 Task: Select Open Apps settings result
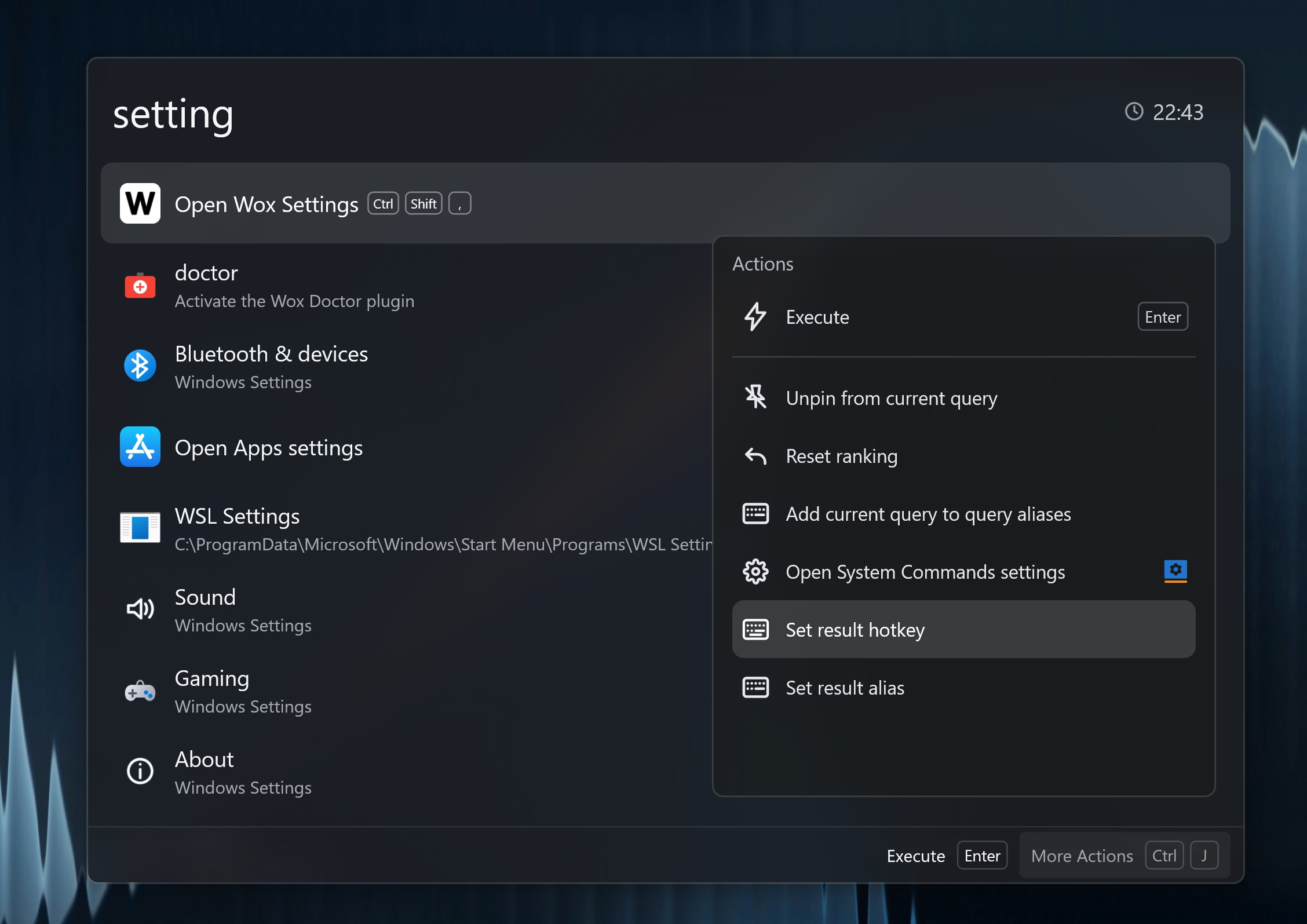pyautogui.click(x=406, y=447)
